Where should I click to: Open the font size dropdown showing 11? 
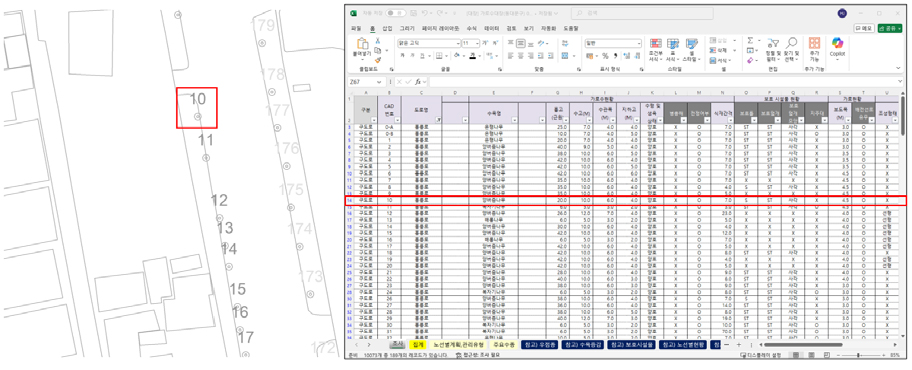478,43
